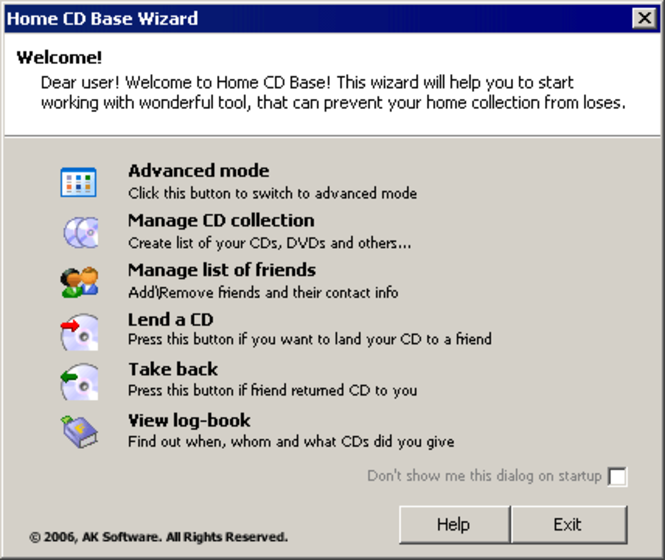The image size is (665, 560).
Task: Open the Manage CD collection discs icon
Action: click(81, 232)
